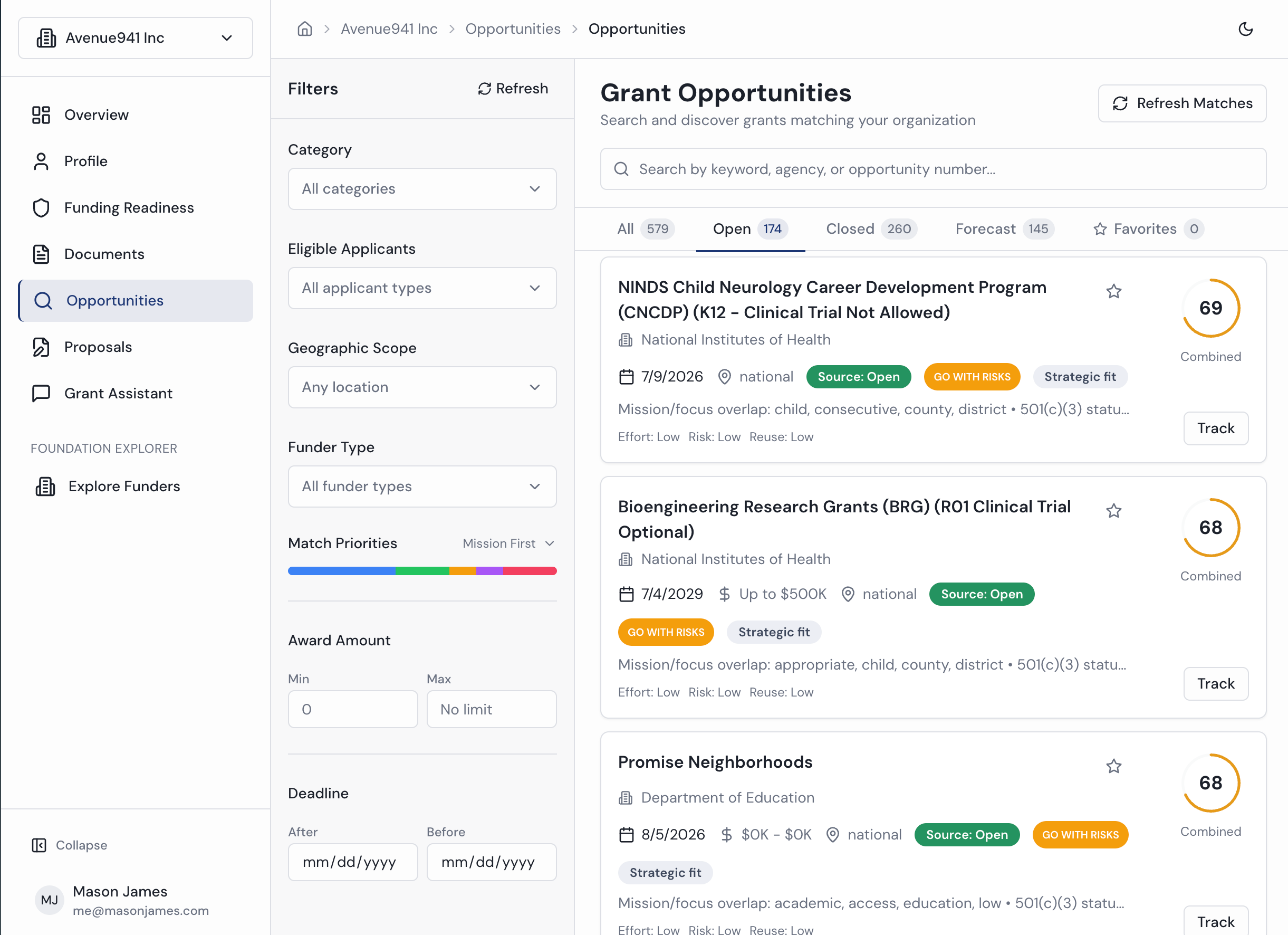Screen dimensions: 1288x935
Task: Switch to the Closed 260 tab
Action: (x=871, y=229)
